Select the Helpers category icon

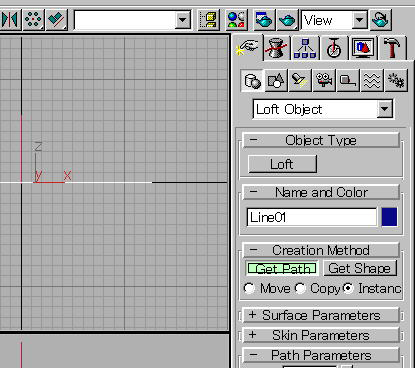coord(348,80)
